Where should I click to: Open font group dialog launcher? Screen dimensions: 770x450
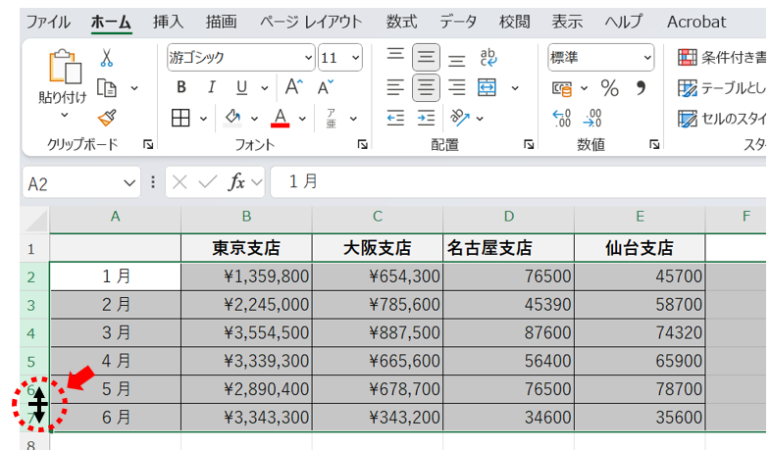[x=362, y=144]
